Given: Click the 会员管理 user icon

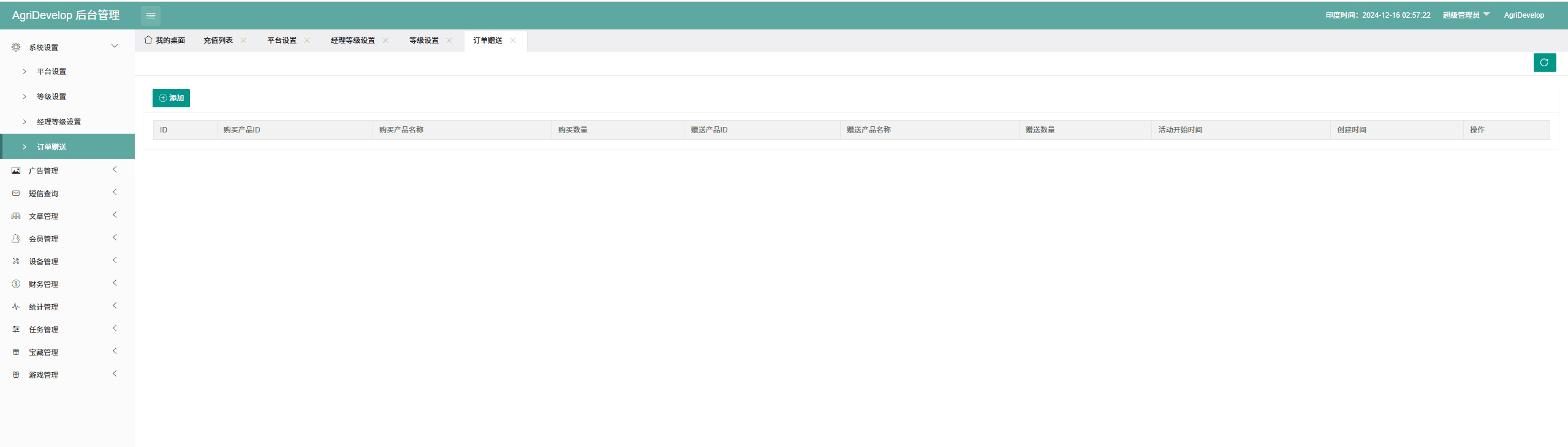Looking at the screenshot, I should point(16,239).
